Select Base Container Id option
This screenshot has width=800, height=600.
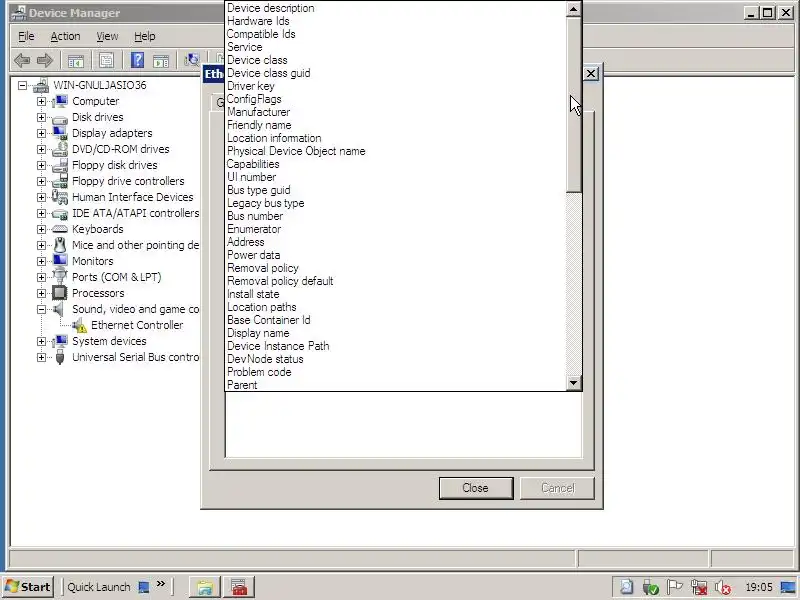(396, 320)
